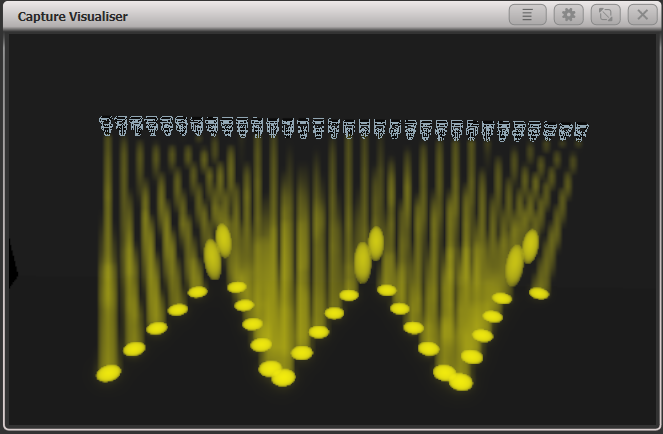Select the rightmost fixture in the rig row

point(581,132)
